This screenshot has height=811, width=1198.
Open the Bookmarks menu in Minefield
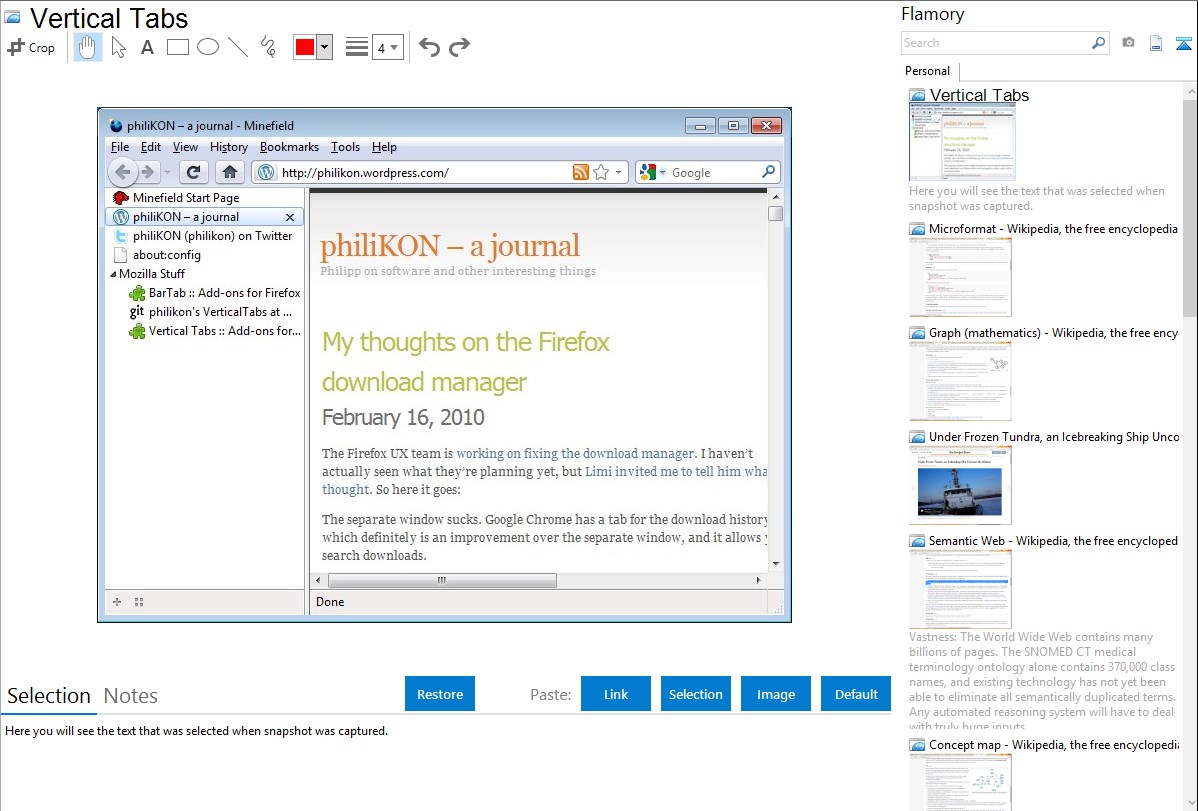pos(289,147)
